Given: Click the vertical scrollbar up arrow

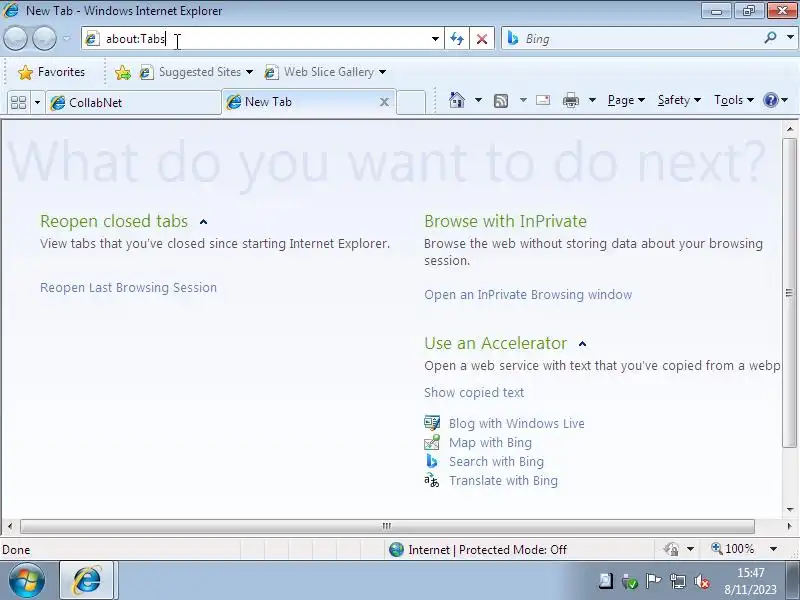Looking at the screenshot, I should click(x=790, y=129).
